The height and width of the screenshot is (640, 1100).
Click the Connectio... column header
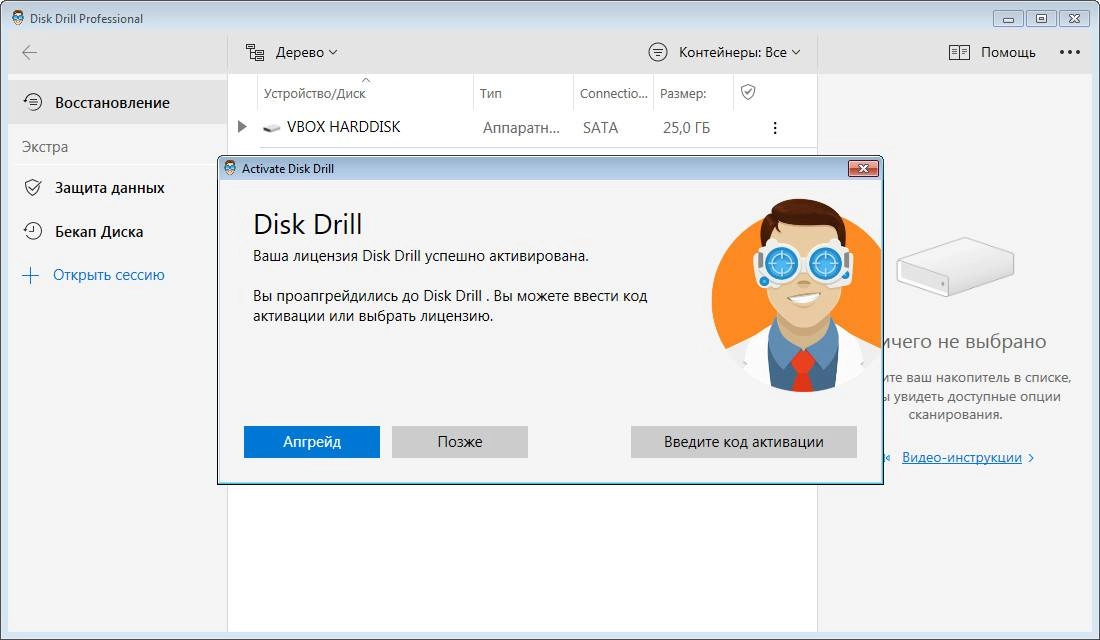pyautogui.click(x=614, y=93)
